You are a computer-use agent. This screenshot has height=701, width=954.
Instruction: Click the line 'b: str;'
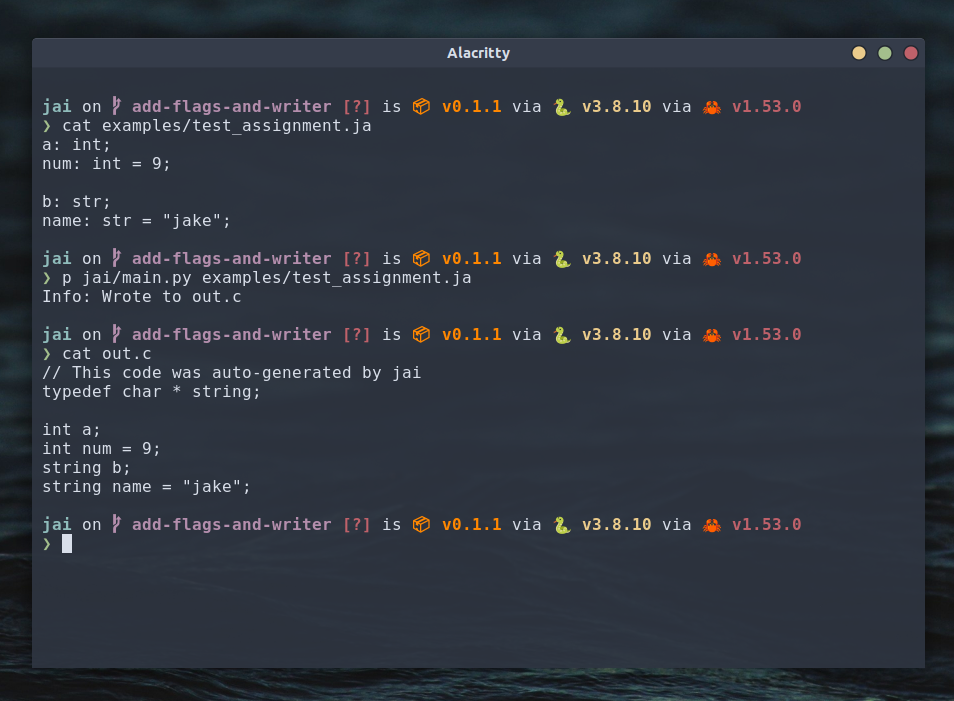(x=77, y=201)
